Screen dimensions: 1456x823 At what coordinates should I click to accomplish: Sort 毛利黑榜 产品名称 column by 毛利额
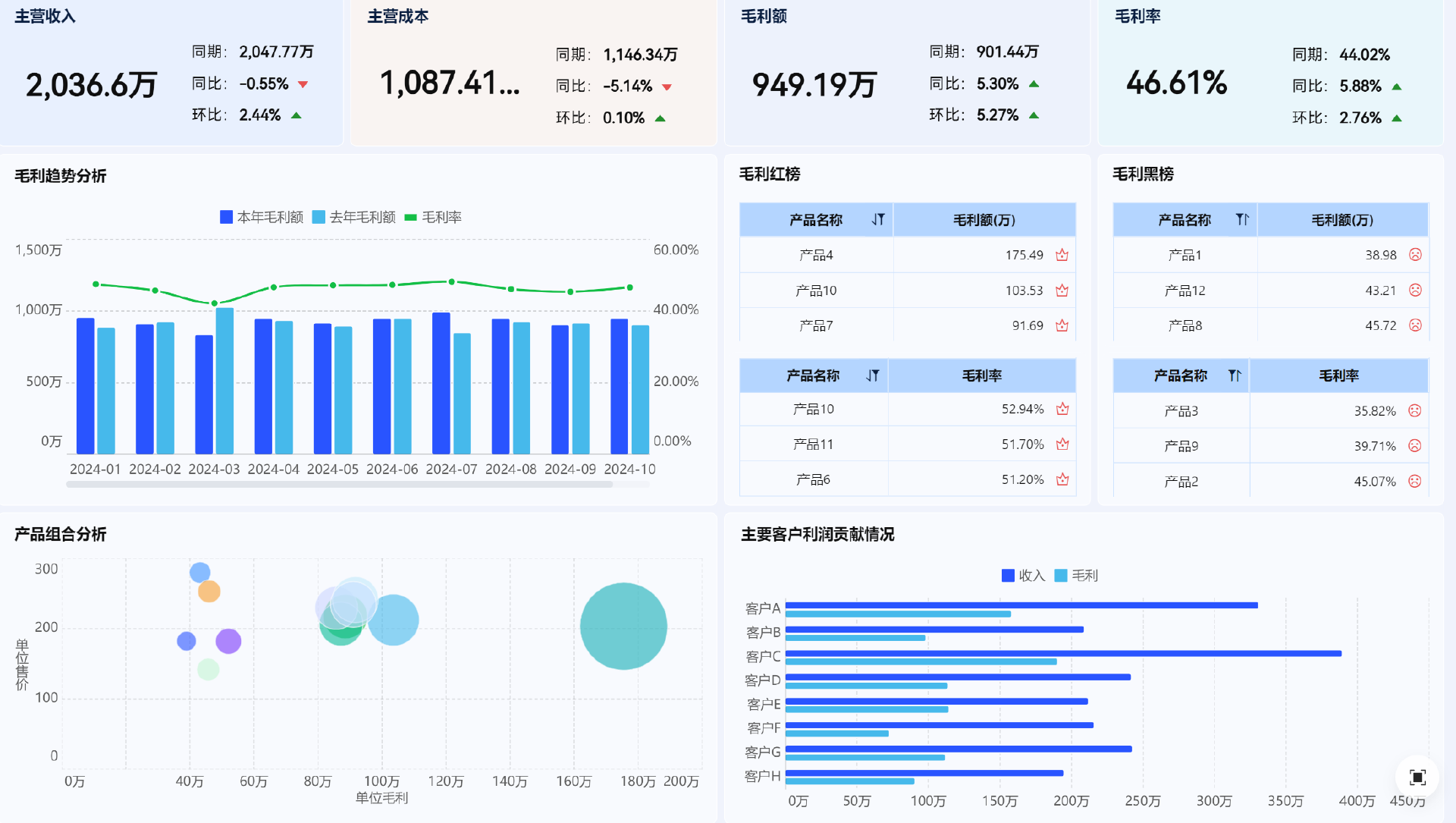coord(1241,220)
